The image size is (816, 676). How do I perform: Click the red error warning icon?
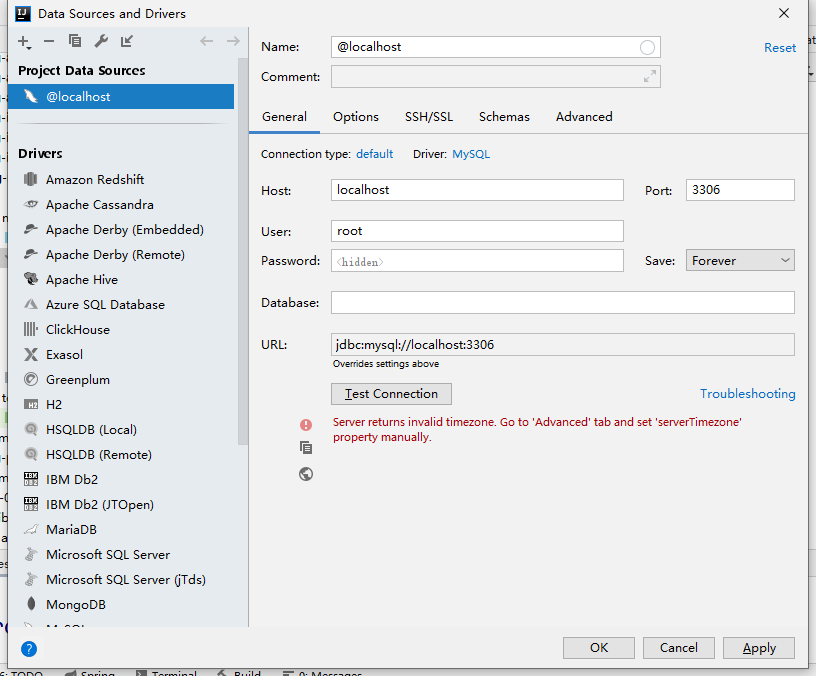pyautogui.click(x=306, y=425)
